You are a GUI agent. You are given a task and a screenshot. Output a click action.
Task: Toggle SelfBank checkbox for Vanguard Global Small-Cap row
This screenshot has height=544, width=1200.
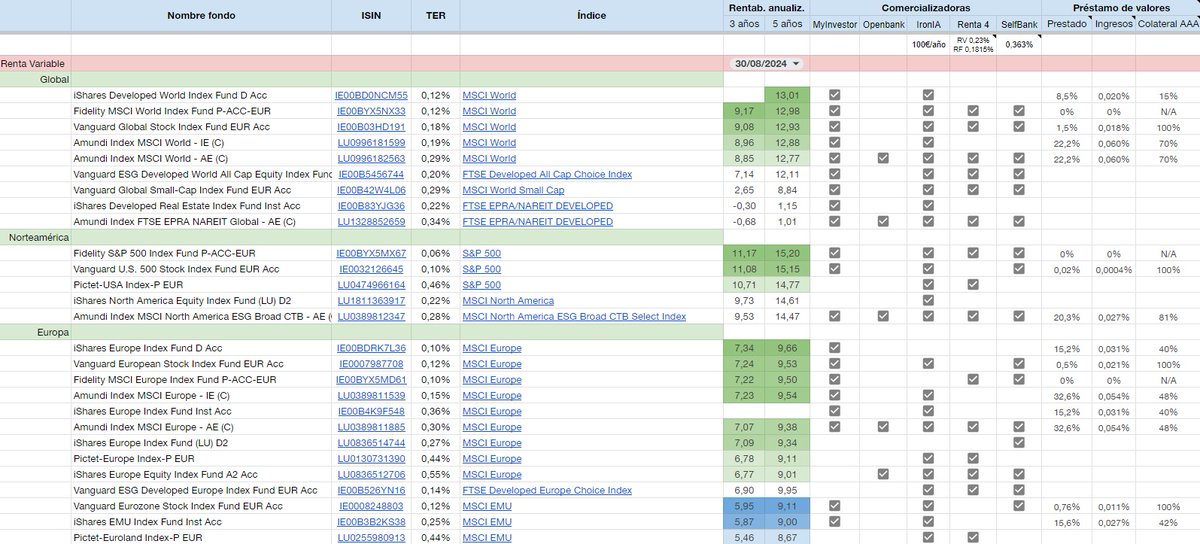click(x=1019, y=190)
